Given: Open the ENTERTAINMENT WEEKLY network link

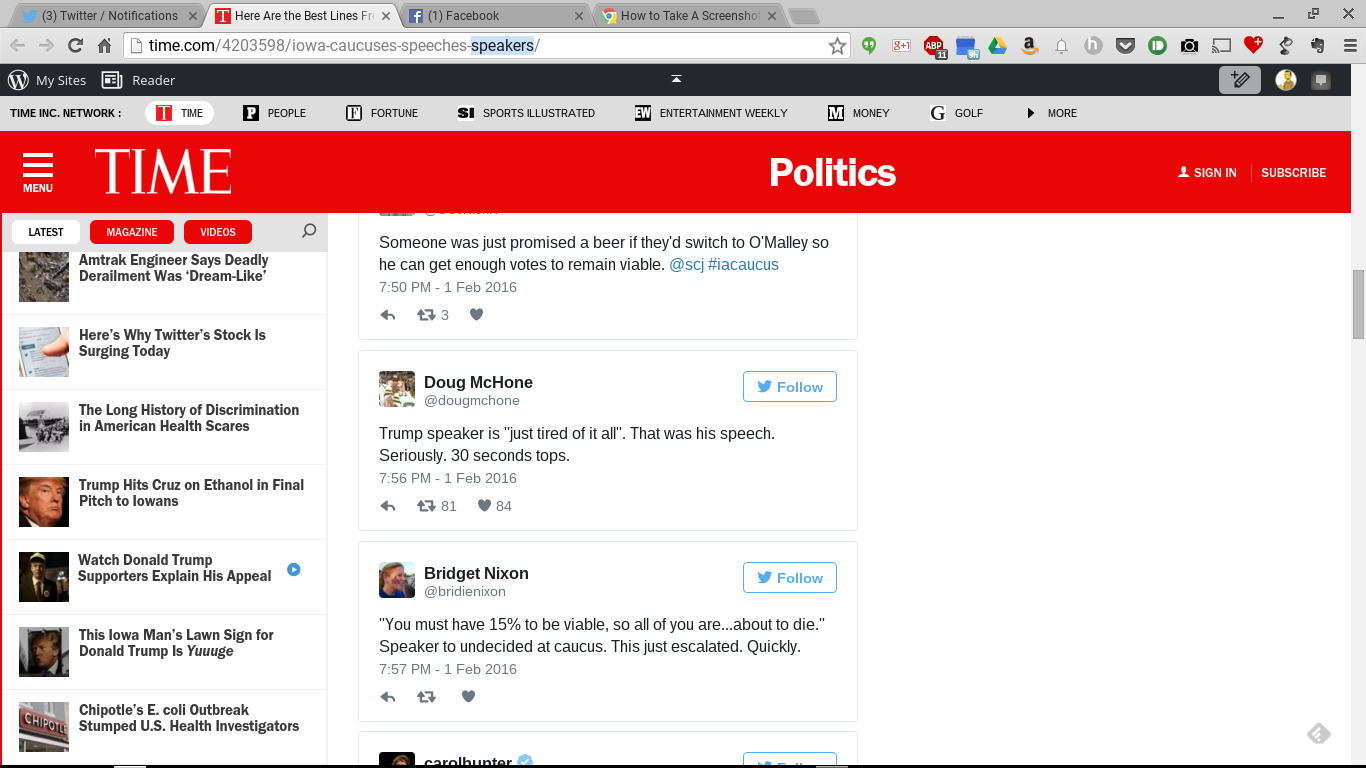Looking at the screenshot, I should point(711,113).
